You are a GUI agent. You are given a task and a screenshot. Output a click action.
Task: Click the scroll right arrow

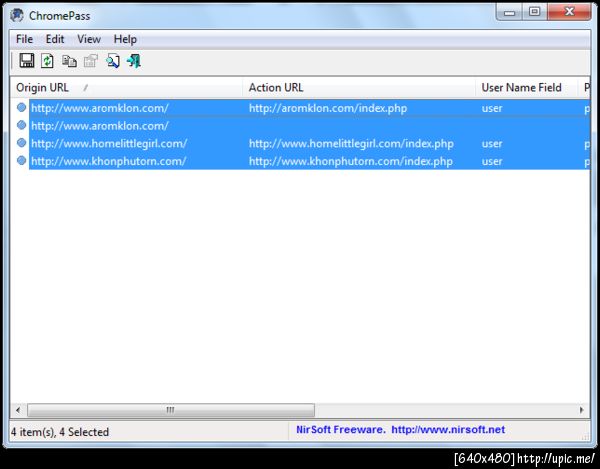pyautogui.click(x=582, y=410)
